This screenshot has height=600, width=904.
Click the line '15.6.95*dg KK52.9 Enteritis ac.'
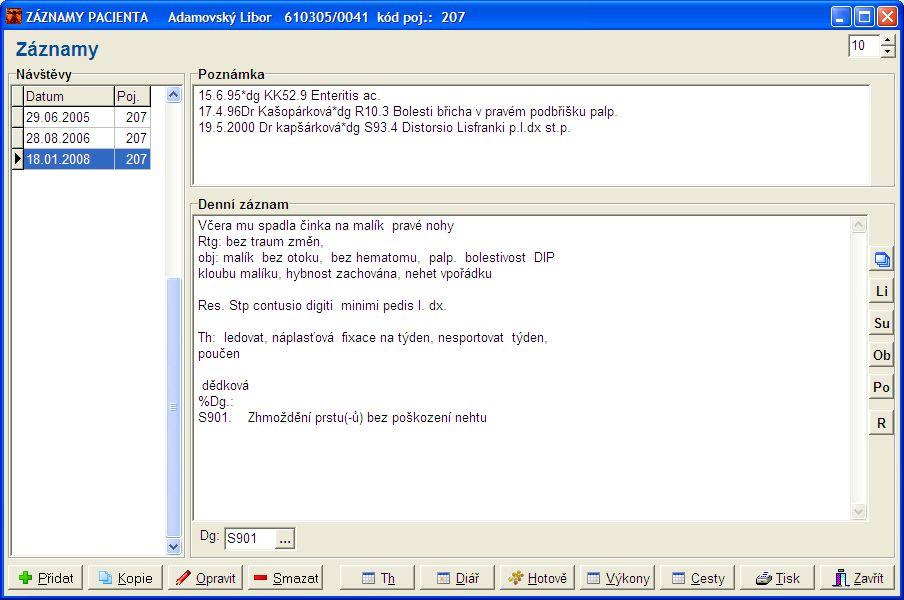tap(289, 96)
